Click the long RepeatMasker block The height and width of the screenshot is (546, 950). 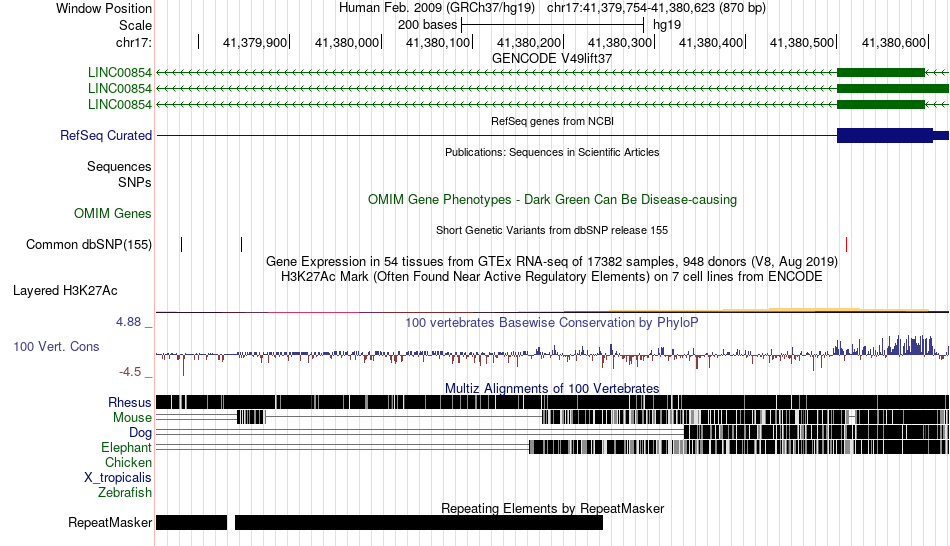pyautogui.click(x=419, y=522)
